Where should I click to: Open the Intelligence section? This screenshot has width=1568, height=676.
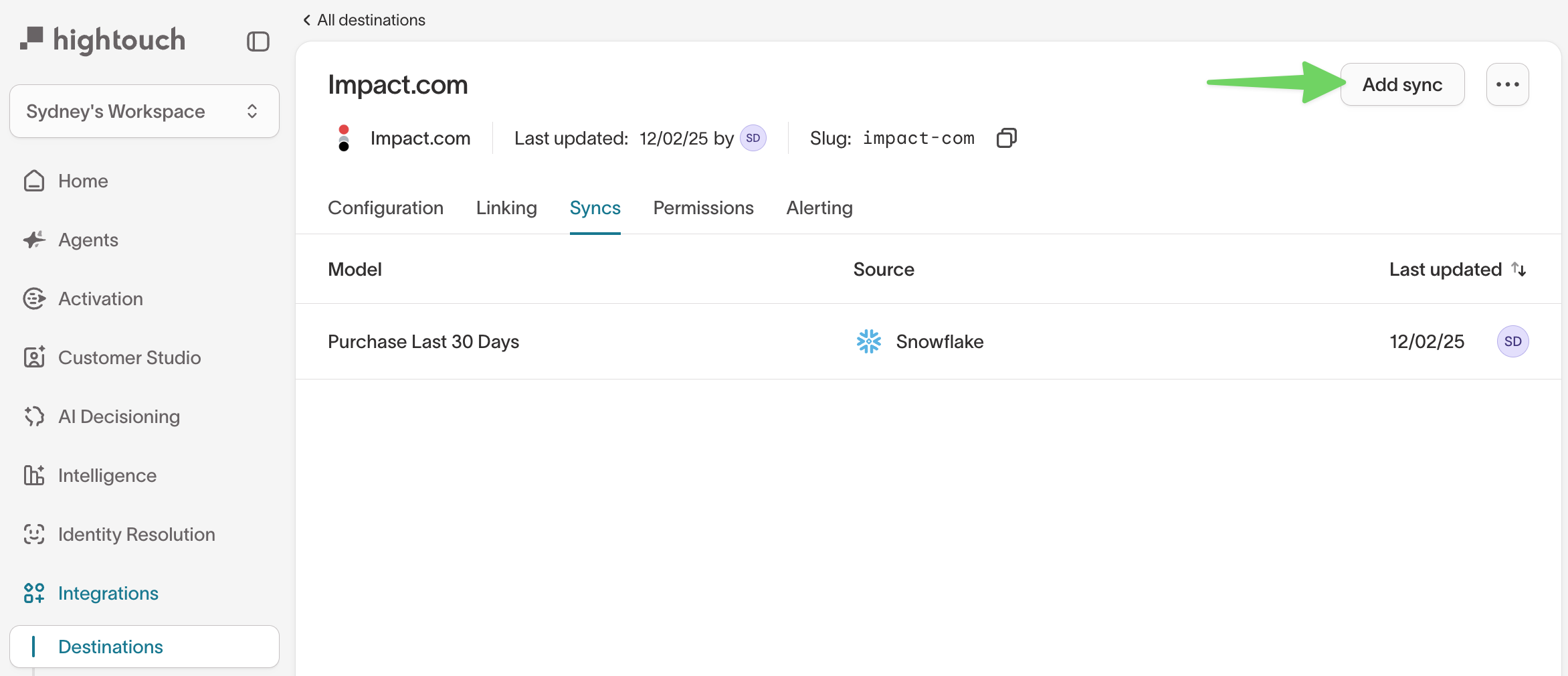pos(107,475)
